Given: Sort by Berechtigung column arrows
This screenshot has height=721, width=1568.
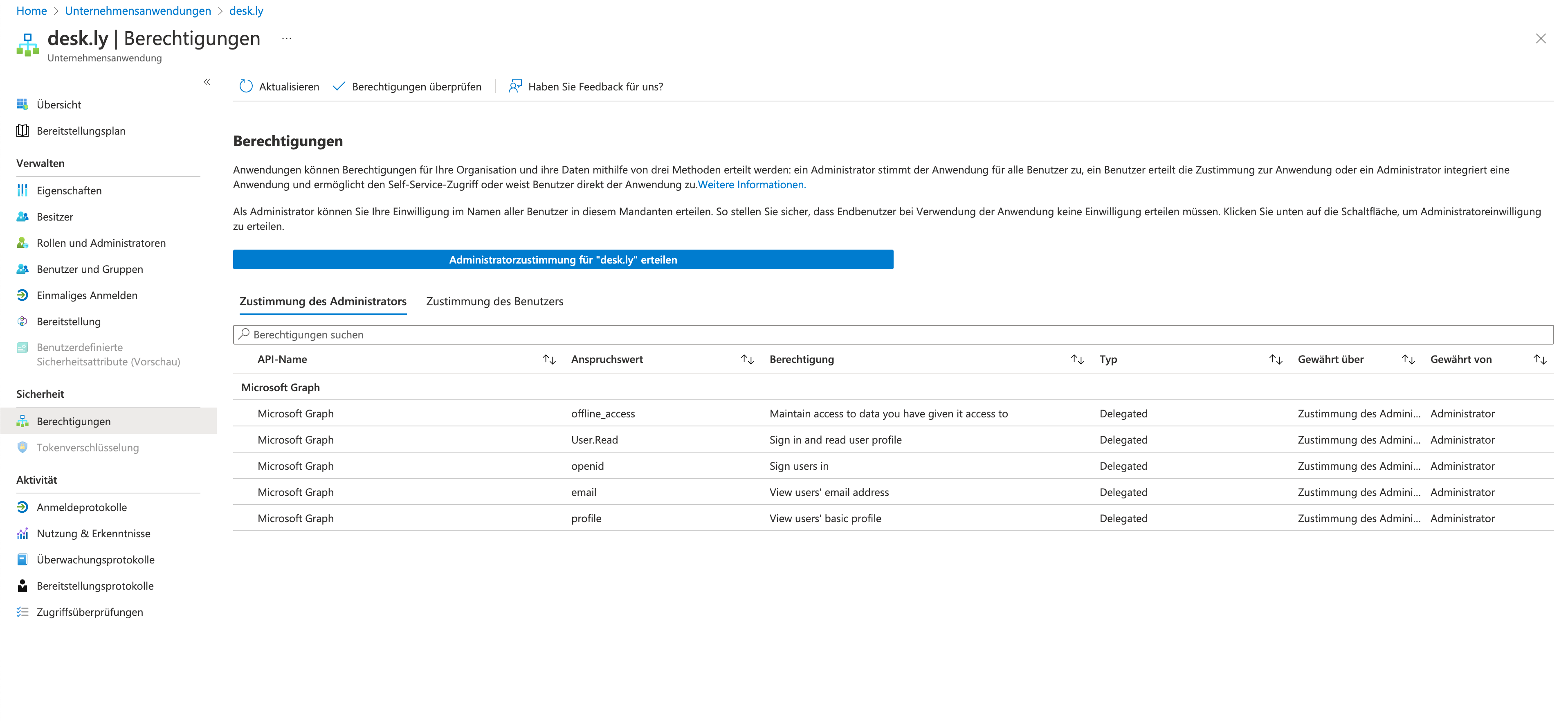Looking at the screenshot, I should [1077, 359].
